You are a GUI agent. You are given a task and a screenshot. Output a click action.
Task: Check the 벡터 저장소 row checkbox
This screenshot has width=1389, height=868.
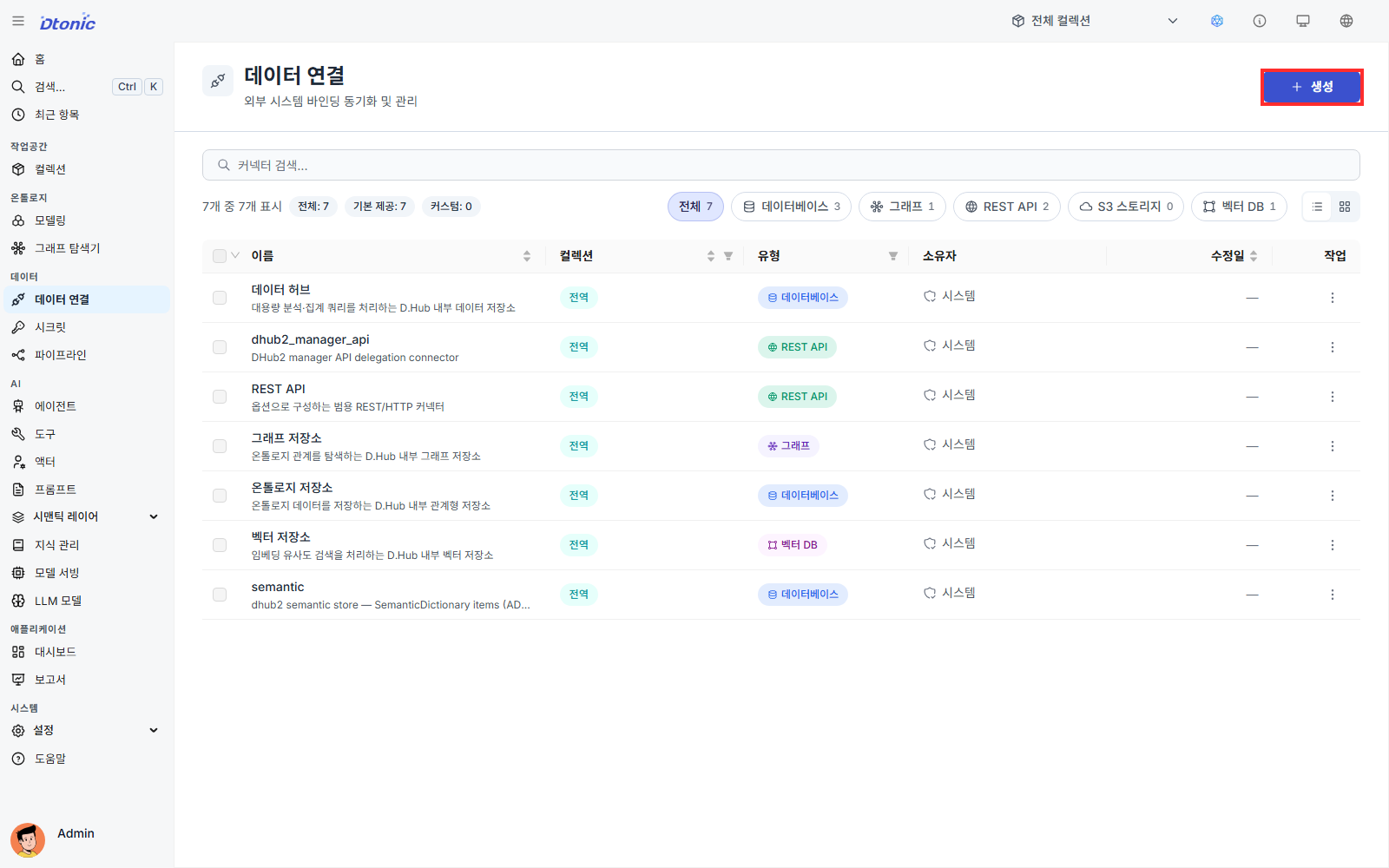(x=220, y=545)
